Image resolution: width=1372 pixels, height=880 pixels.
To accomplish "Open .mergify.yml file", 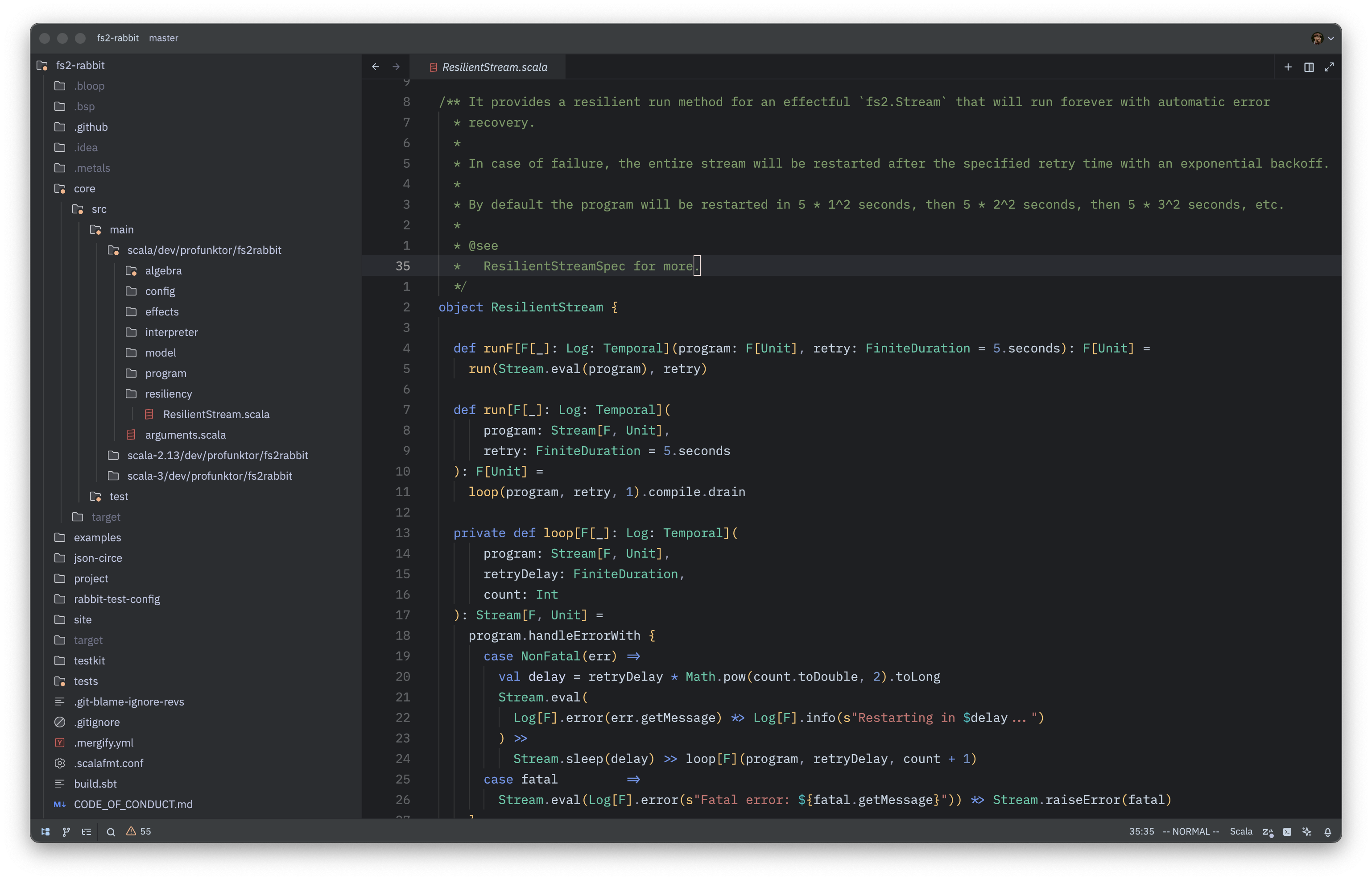I will (103, 742).
